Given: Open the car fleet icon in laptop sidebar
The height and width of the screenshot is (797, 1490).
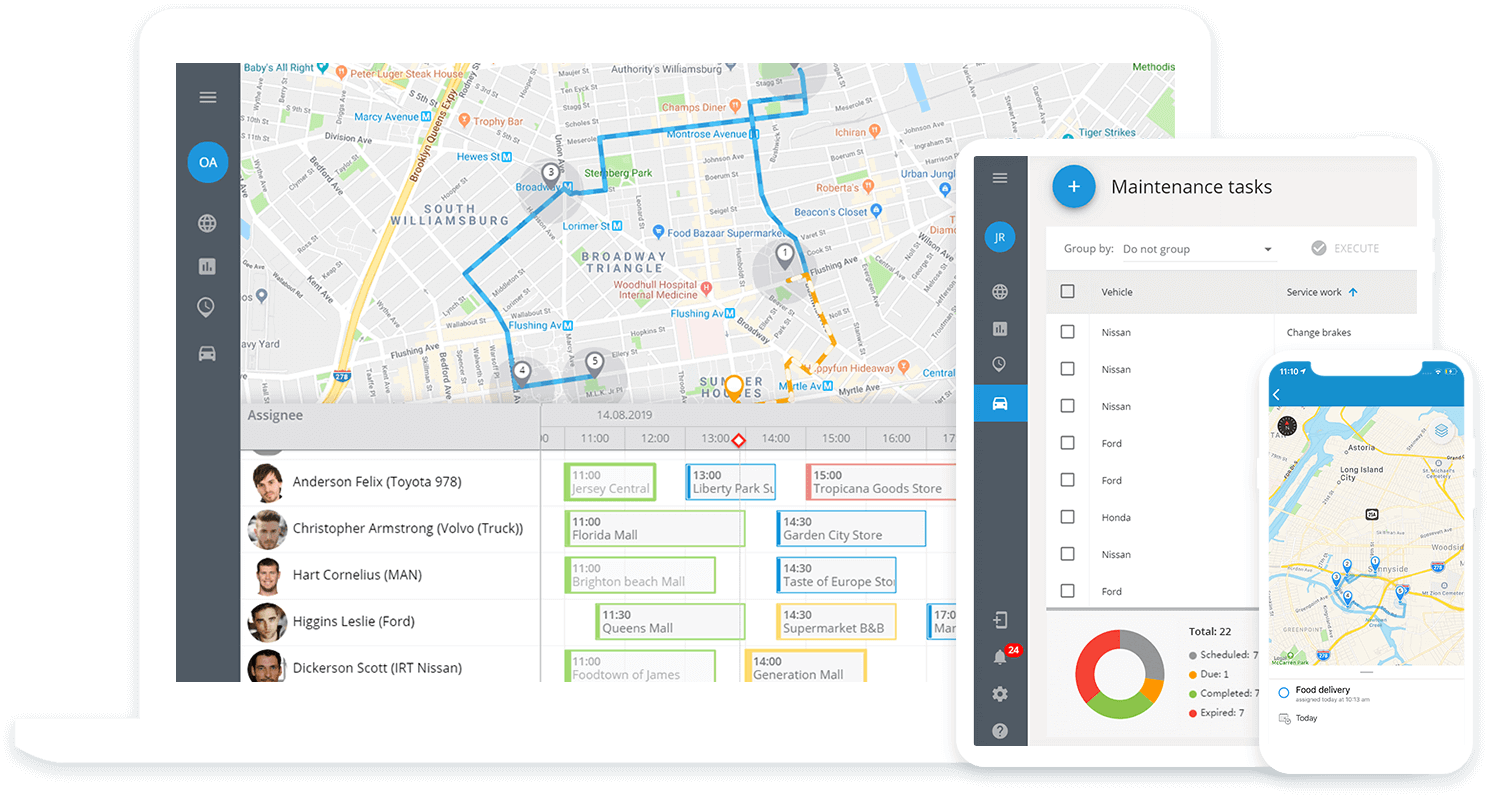Looking at the screenshot, I should coord(207,353).
